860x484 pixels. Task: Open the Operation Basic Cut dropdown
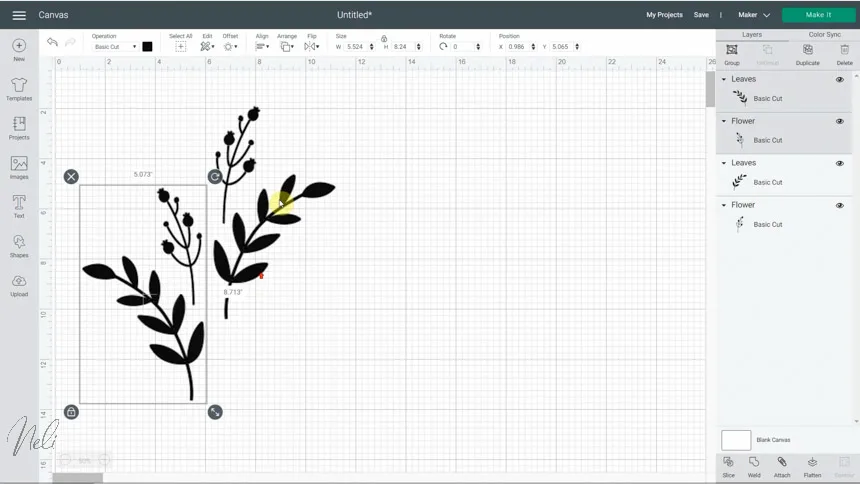coord(115,47)
